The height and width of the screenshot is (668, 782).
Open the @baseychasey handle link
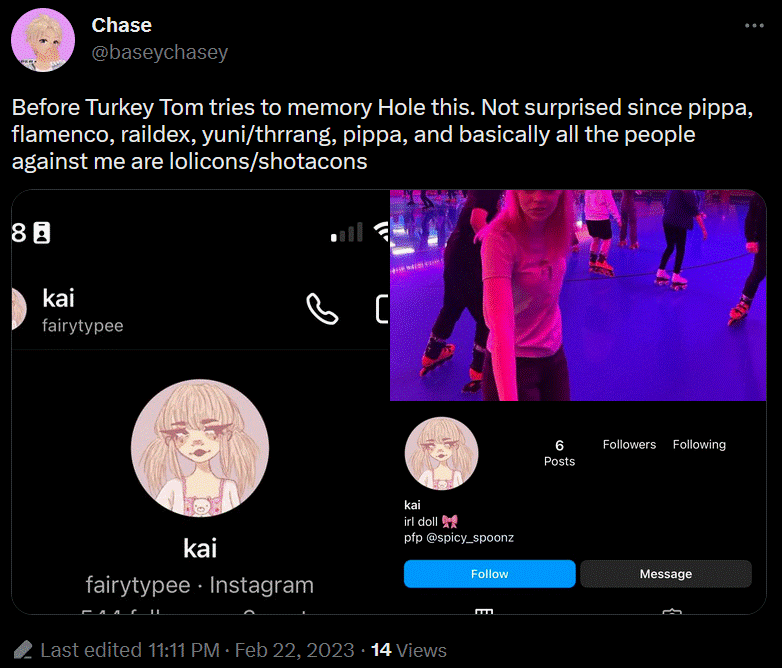[x=160, y=52]
